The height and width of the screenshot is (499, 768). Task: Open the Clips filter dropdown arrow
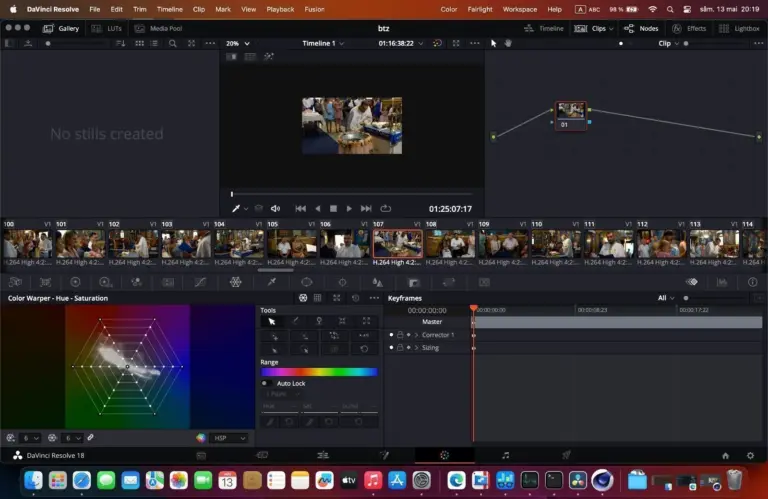tap(611, 29)
